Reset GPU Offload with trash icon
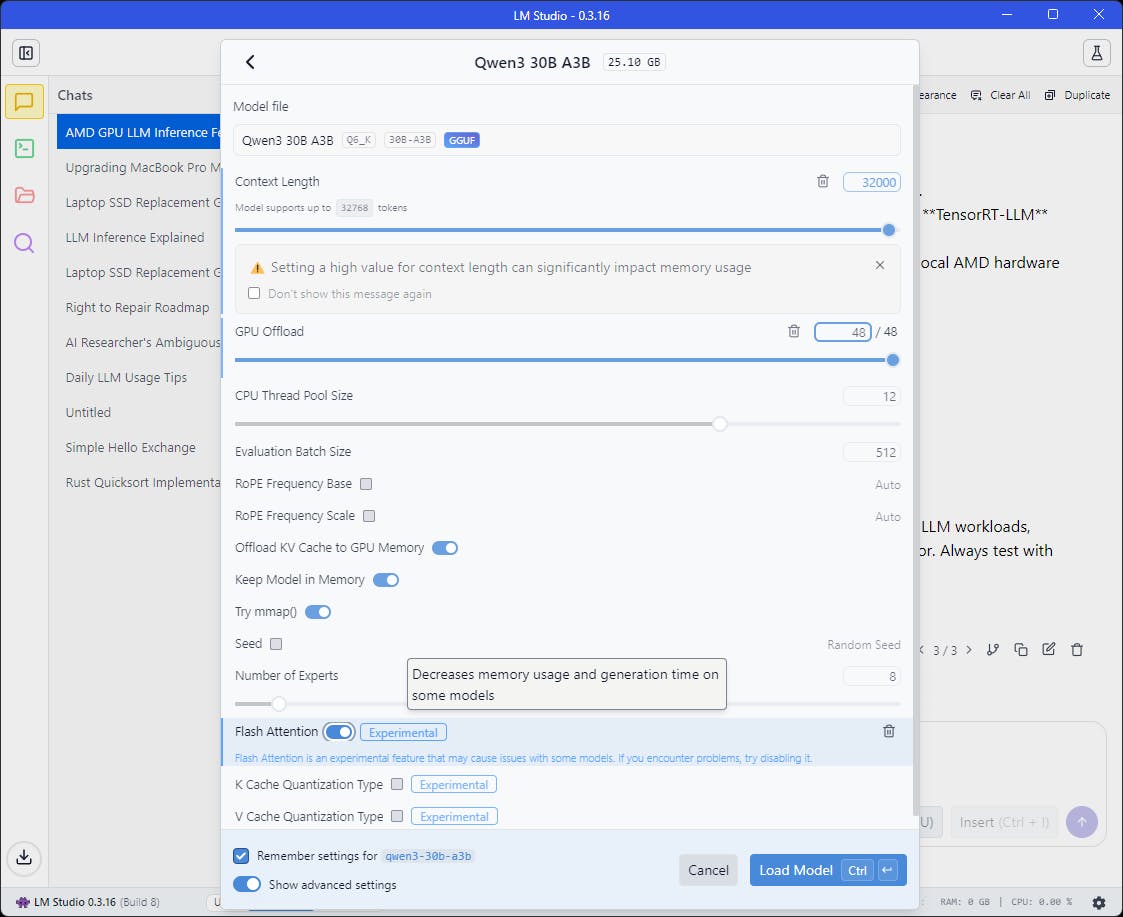Image resolution: width=1123 pixels, height=917 pixels. [794, 331]
